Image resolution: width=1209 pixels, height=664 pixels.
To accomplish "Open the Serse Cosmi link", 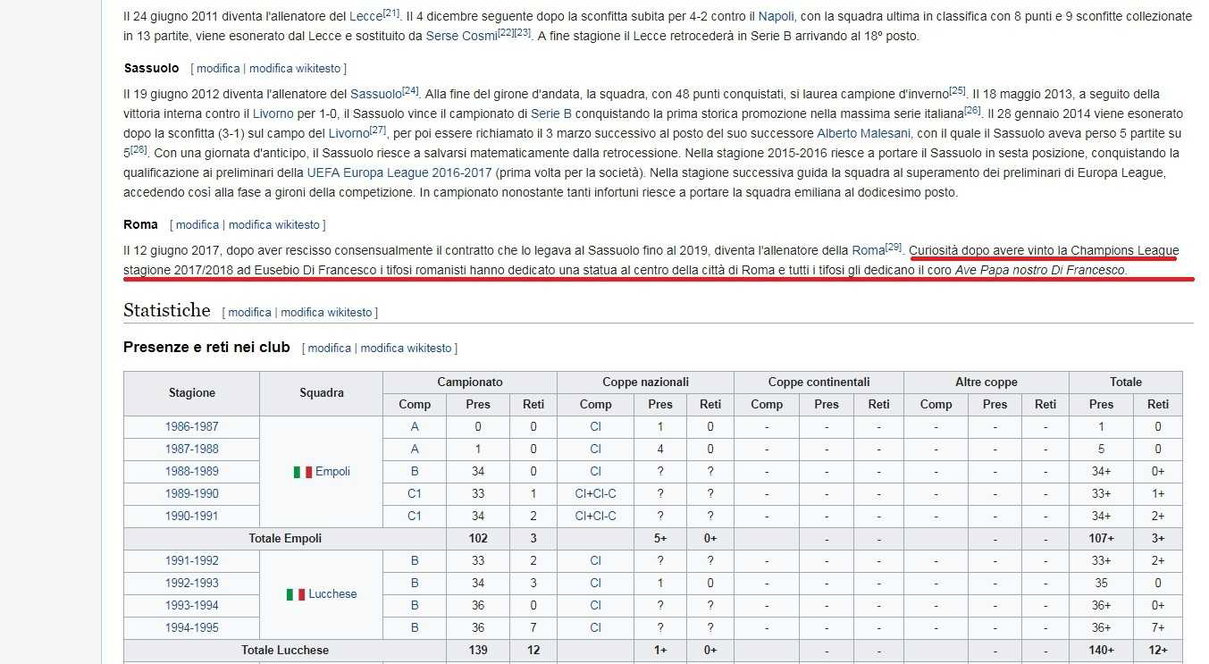I will [x=461, y=36].
